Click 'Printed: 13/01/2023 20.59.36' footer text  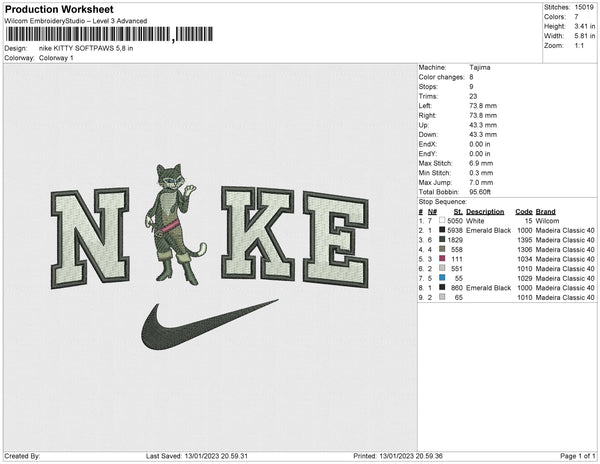pyautogui.click(x=398, y=456)
